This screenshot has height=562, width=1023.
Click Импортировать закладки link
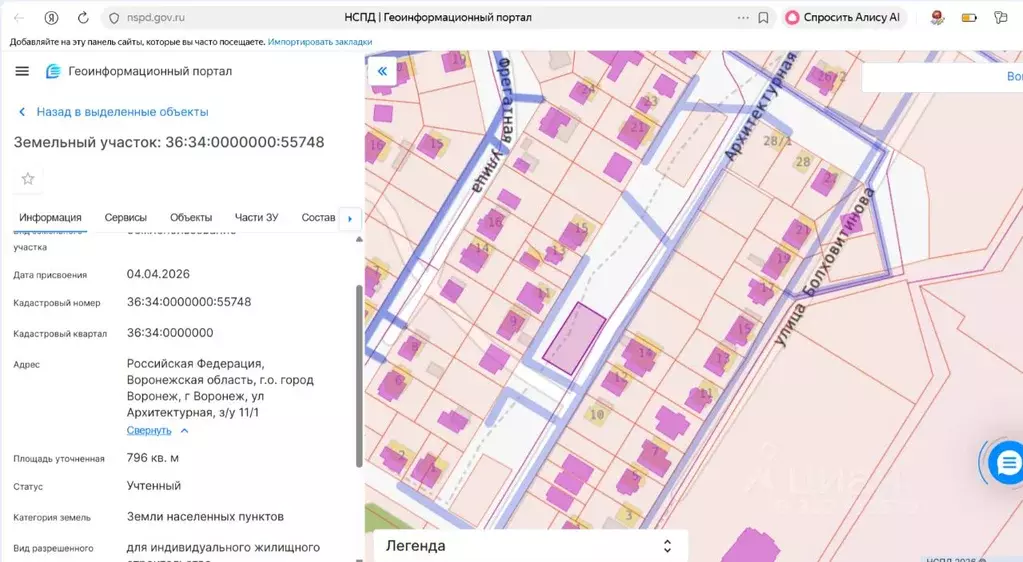point(320,42)
